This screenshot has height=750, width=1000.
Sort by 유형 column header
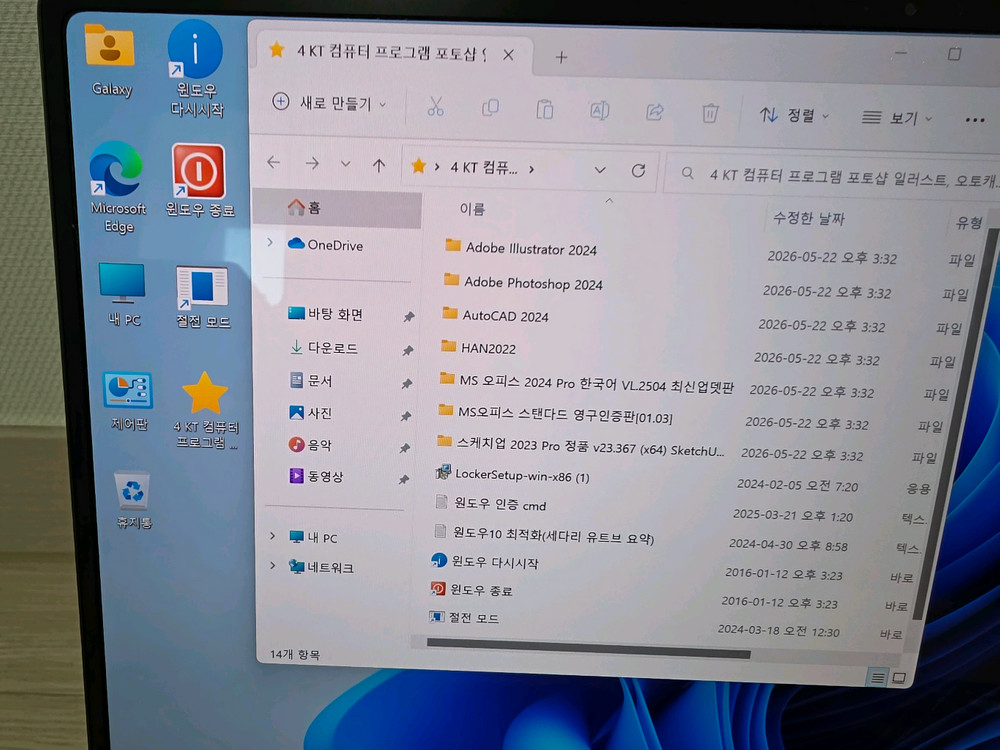tap(969, 223)
